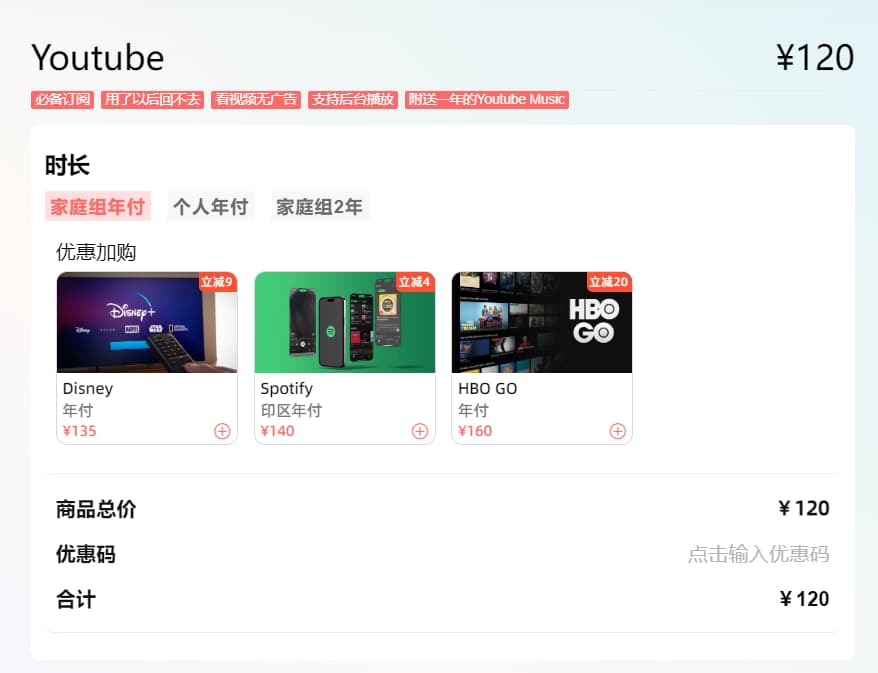Viewport: 878px width, 673px height.
Task: Click the 看视频无广告 tag
Action: coord(256,100)
